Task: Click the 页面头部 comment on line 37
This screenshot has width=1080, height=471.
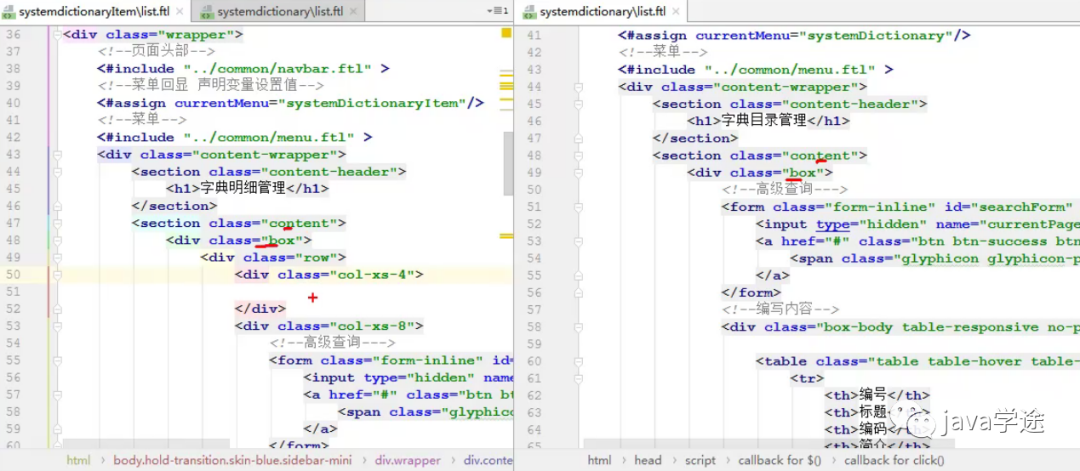Action: click(x=156, y=52)
